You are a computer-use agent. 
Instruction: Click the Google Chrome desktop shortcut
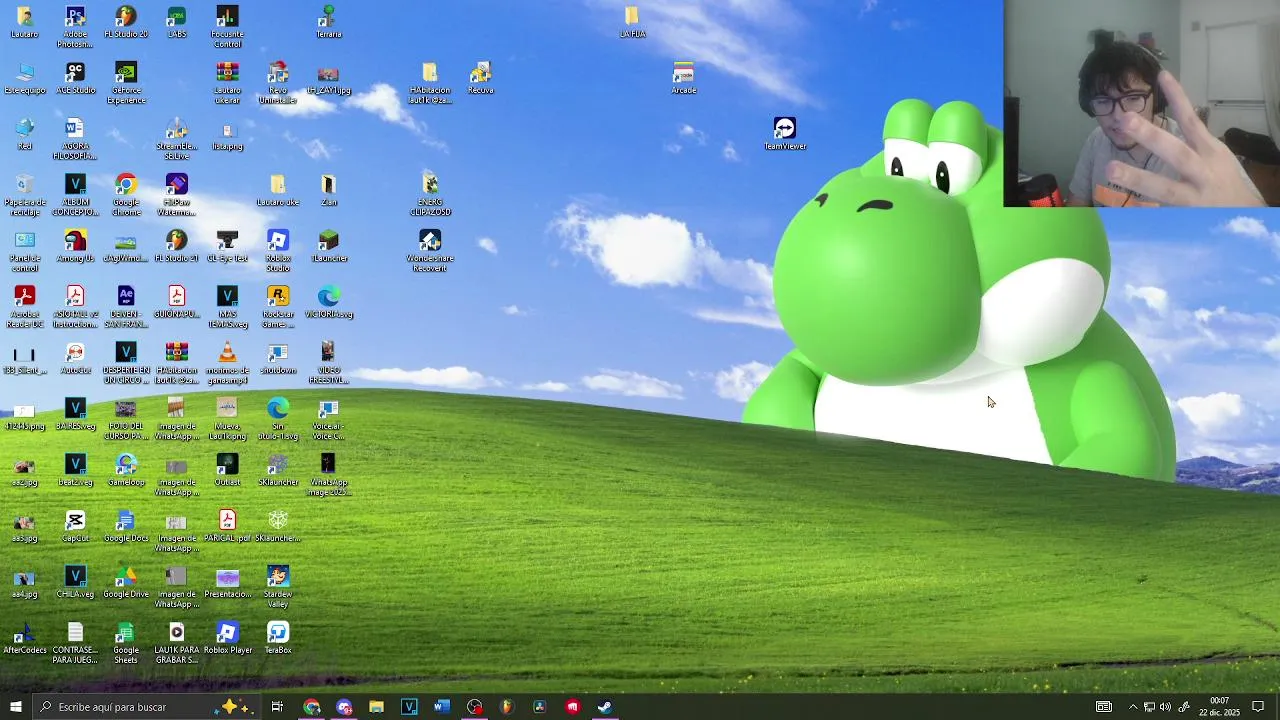[126, 194]
